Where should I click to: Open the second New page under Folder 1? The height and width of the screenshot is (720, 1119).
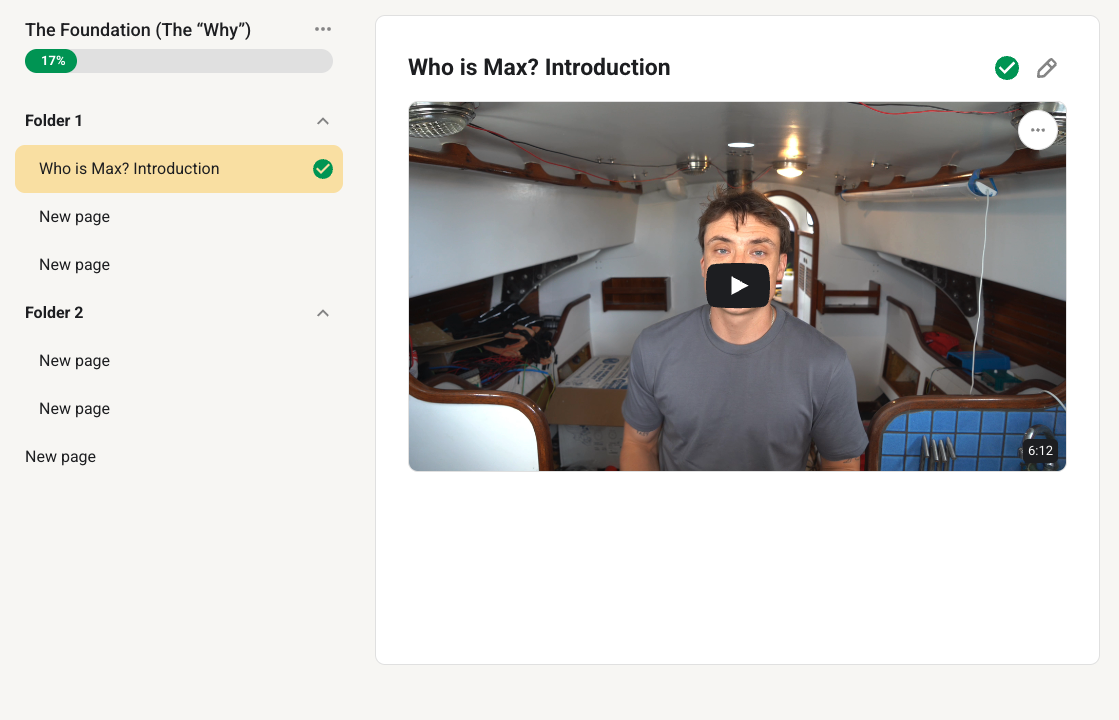75,265
